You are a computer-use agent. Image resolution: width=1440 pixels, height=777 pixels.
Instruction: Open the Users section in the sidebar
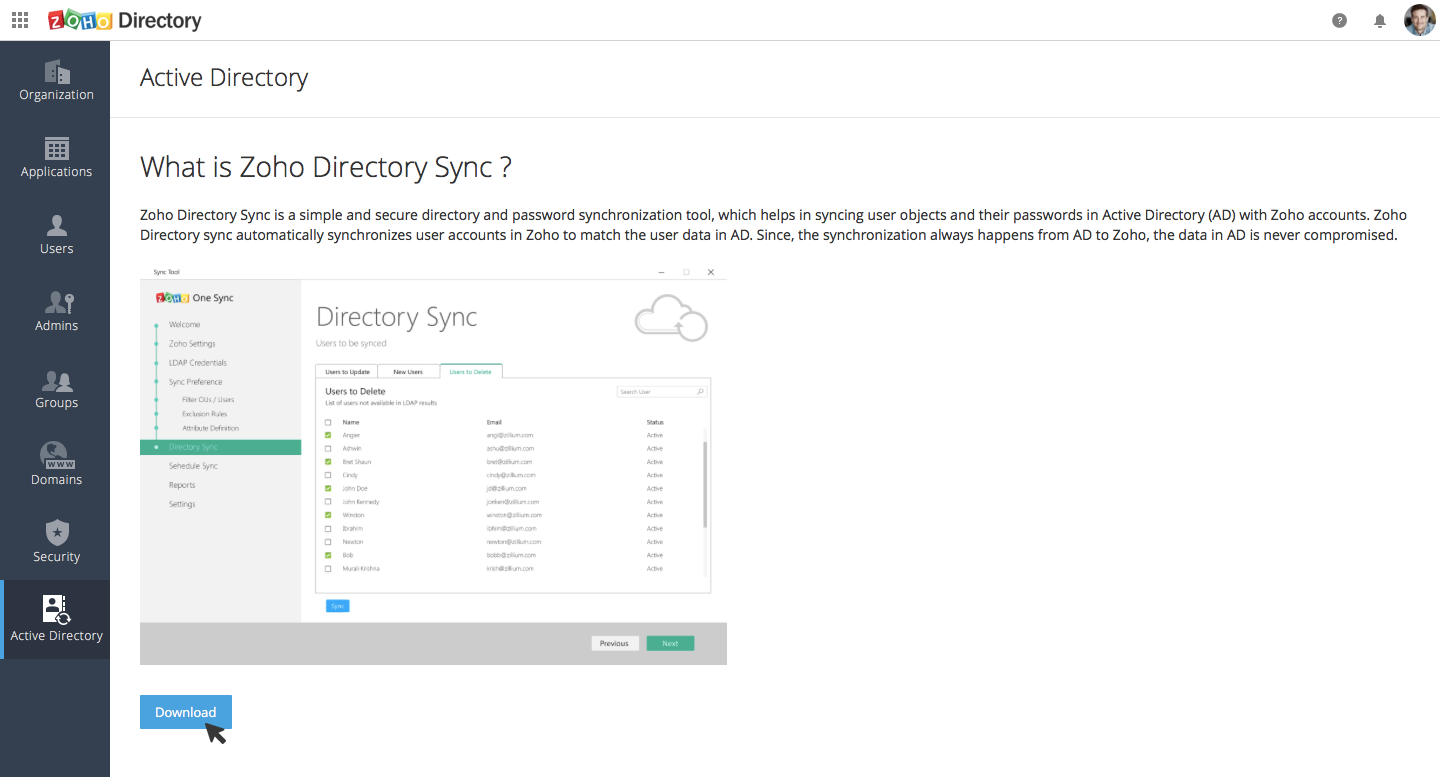click(56, 234)
